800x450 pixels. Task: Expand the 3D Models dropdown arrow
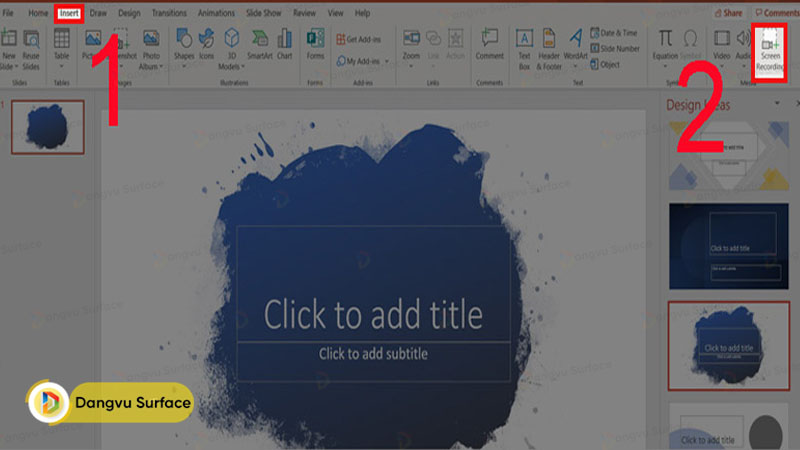[x=243, y=67]
